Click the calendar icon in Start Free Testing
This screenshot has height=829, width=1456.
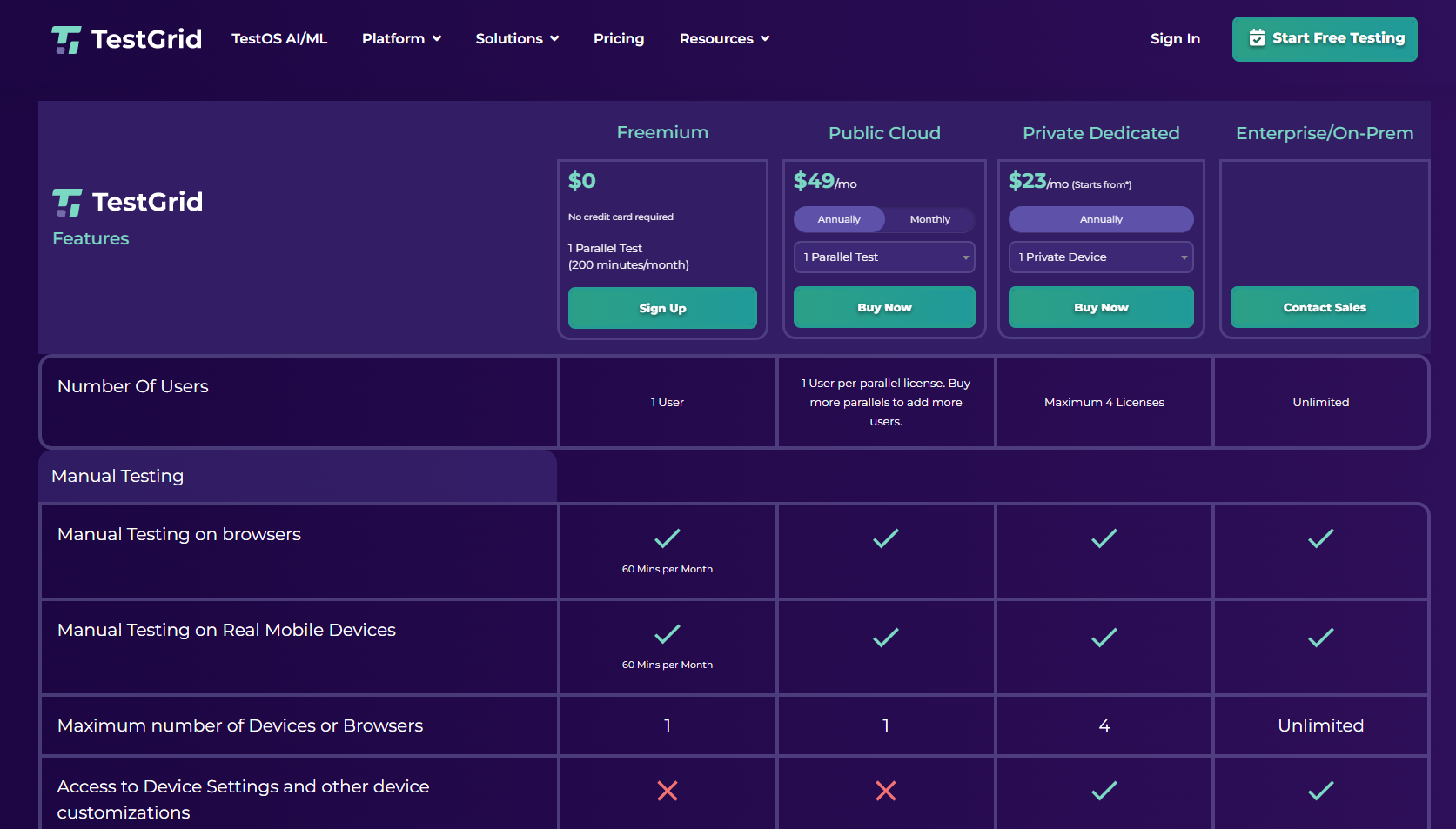[x=1257, y=37]
